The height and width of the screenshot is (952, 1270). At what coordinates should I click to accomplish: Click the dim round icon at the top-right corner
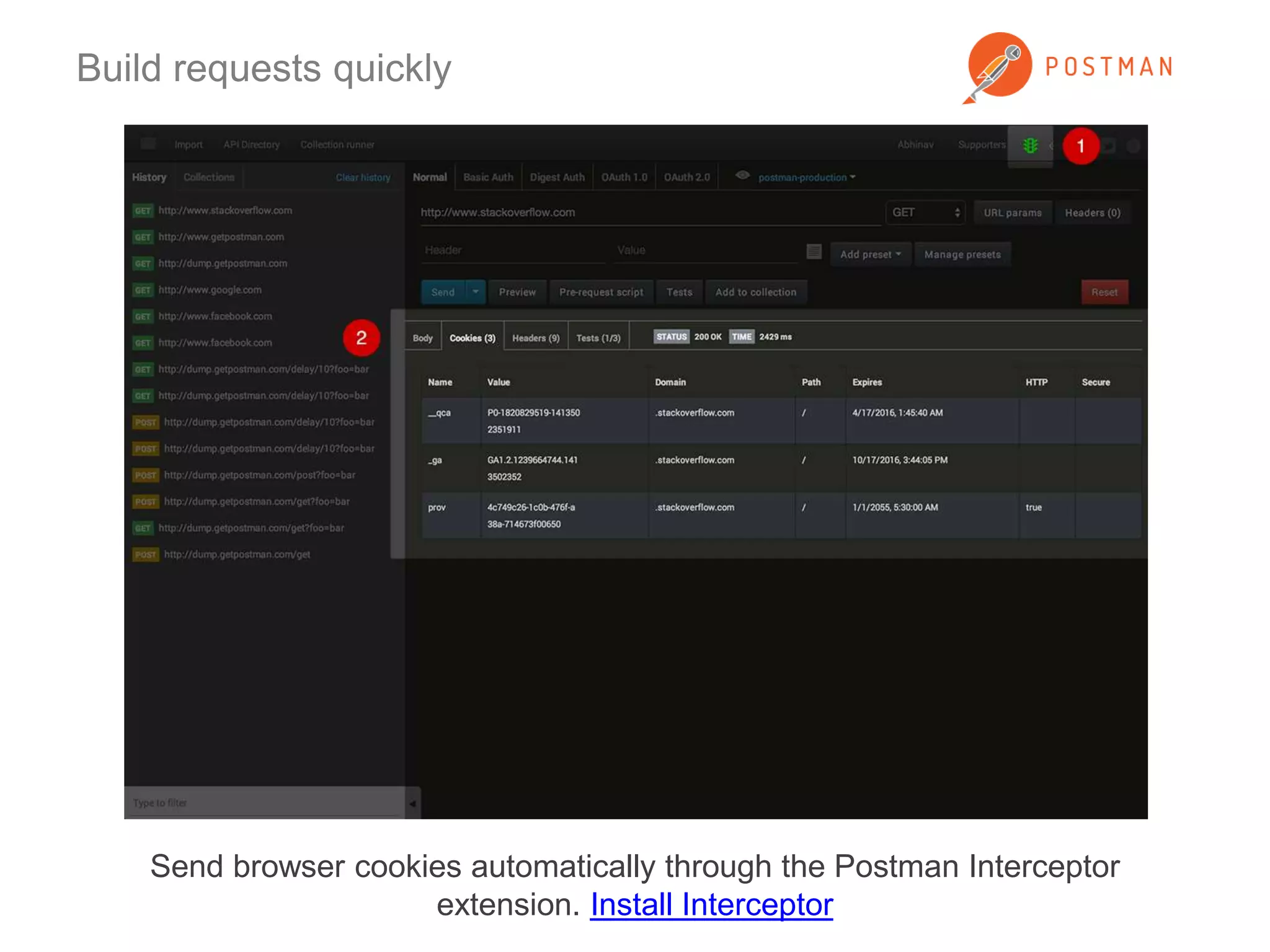[x=1134, y=146]
